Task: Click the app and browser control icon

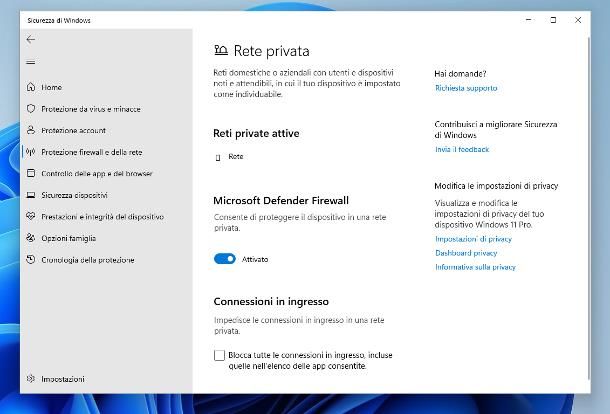Action: [31, 173]
